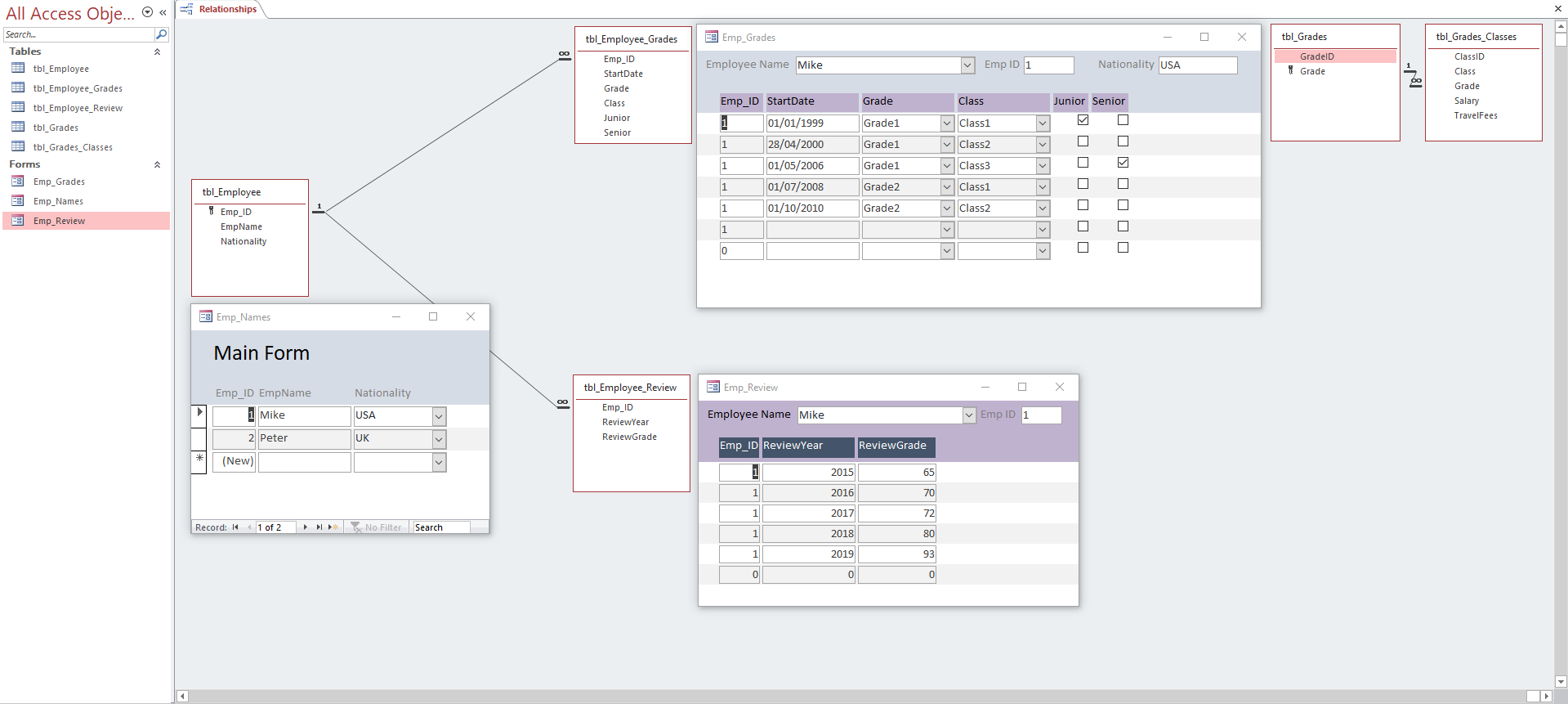Go to the previous record in Emp_Names
This screenshot has width=1568, height=704.
[x=249, y=527]
